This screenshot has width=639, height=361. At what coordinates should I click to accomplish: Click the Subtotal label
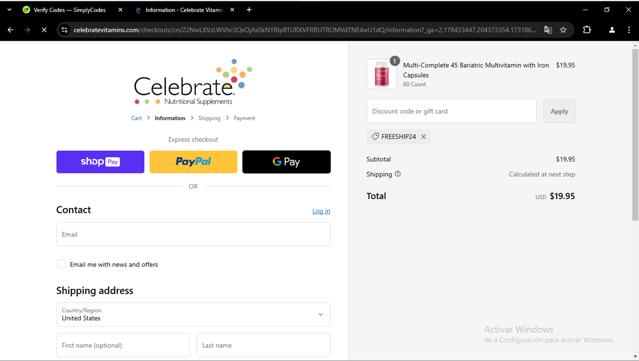point(379,159)
